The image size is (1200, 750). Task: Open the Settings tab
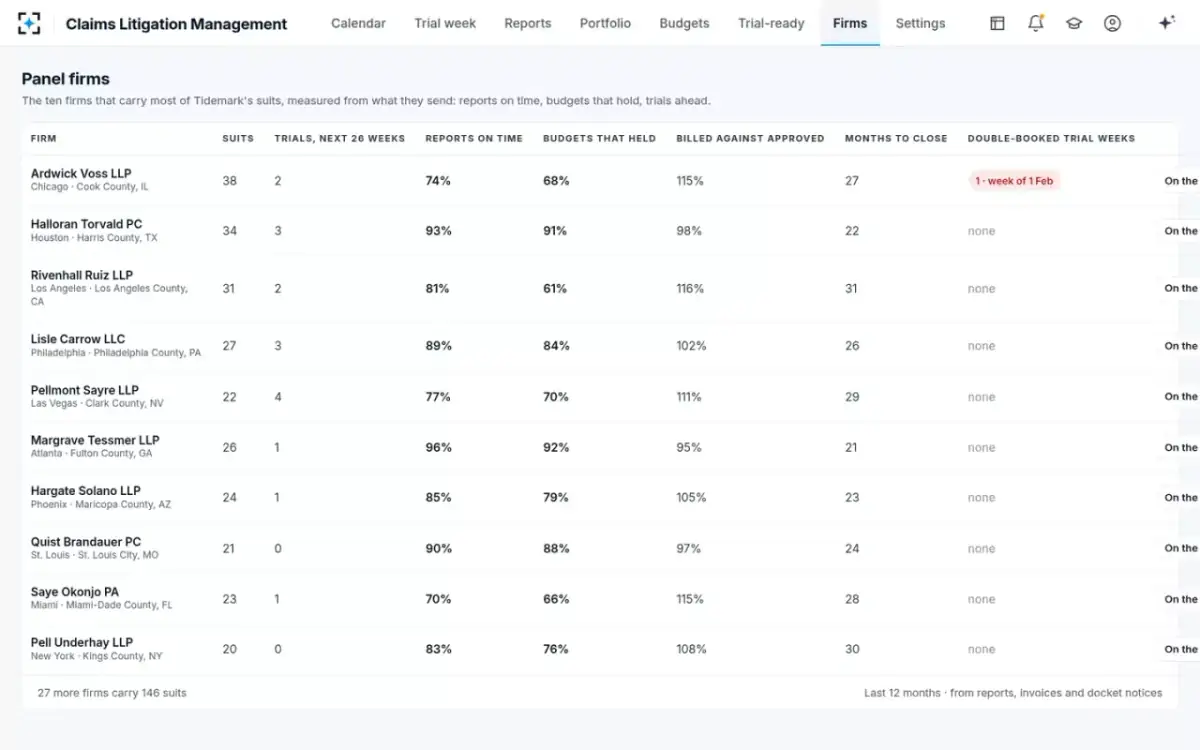point(920,23)
